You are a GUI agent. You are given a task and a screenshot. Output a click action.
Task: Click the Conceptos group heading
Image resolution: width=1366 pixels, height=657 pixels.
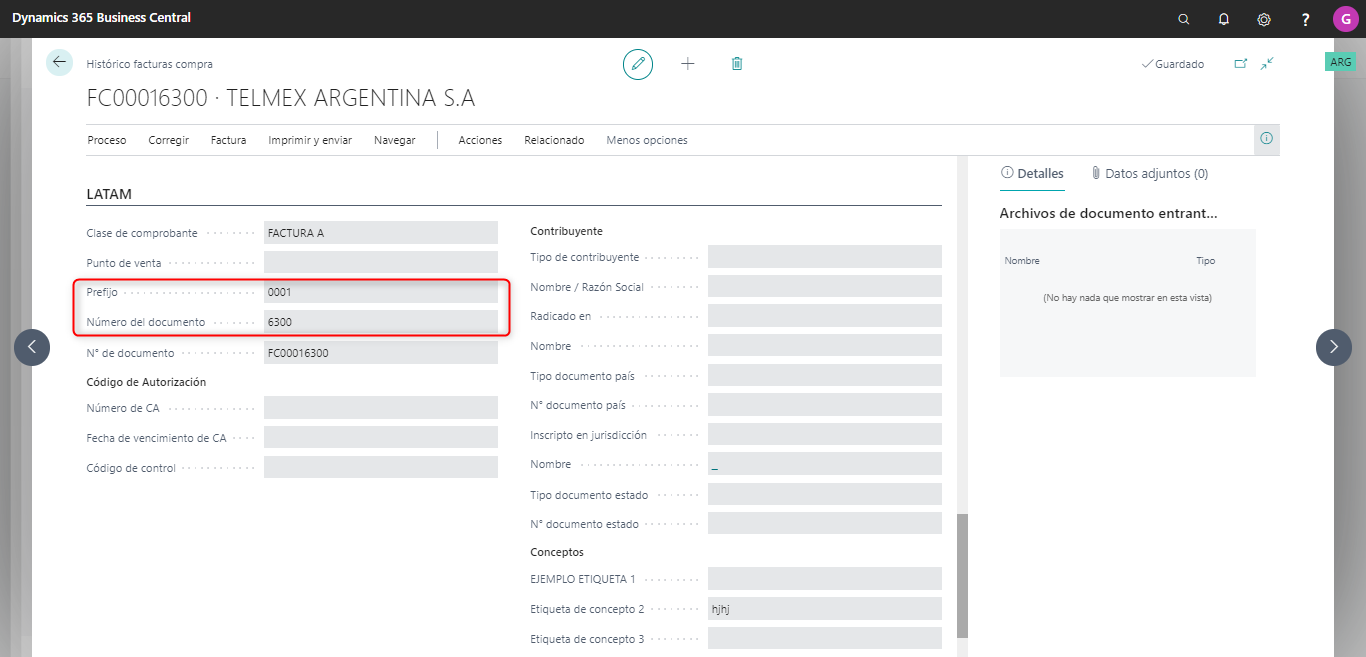(557, 552)
